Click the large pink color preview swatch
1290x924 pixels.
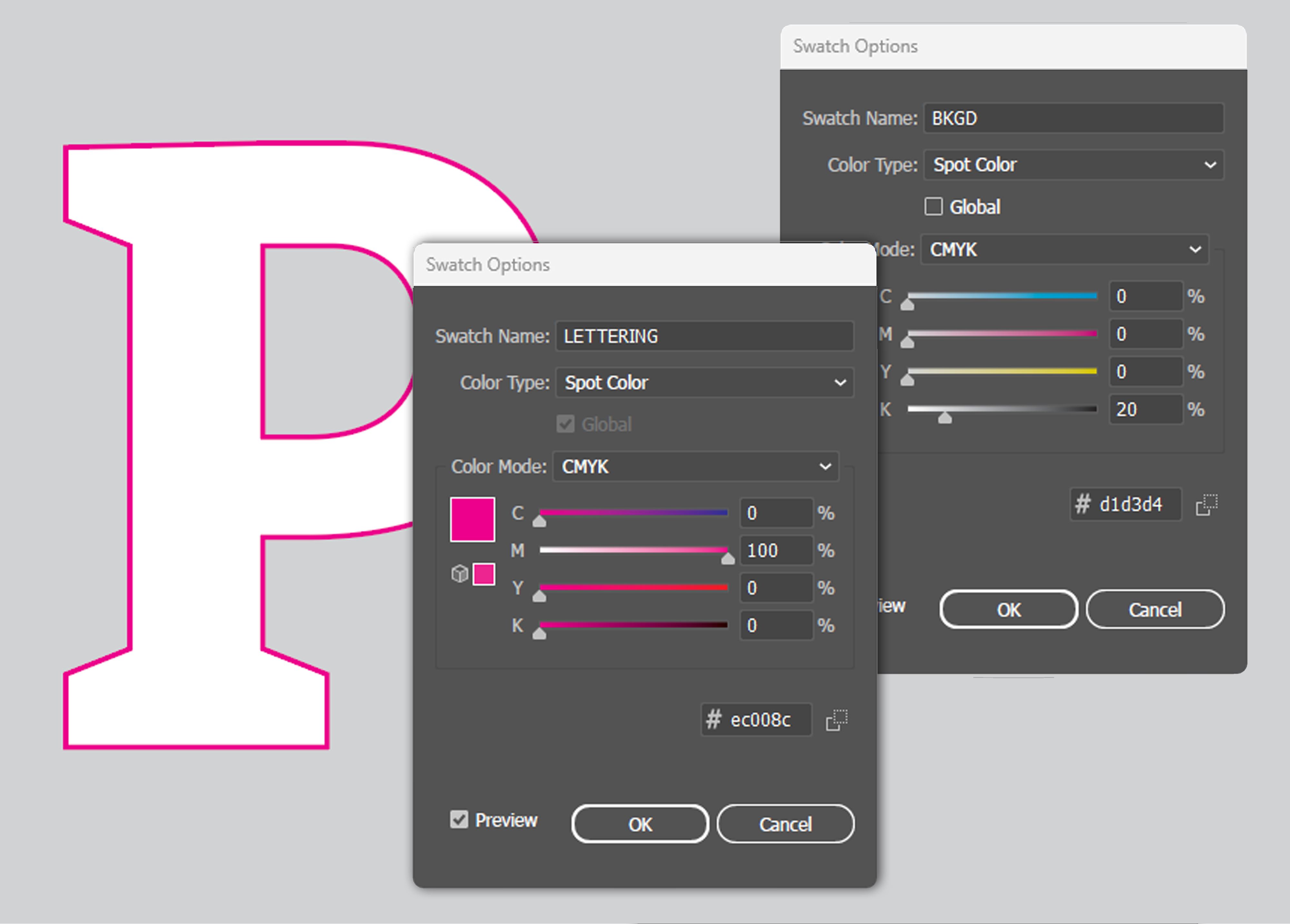tap(472, 519)
